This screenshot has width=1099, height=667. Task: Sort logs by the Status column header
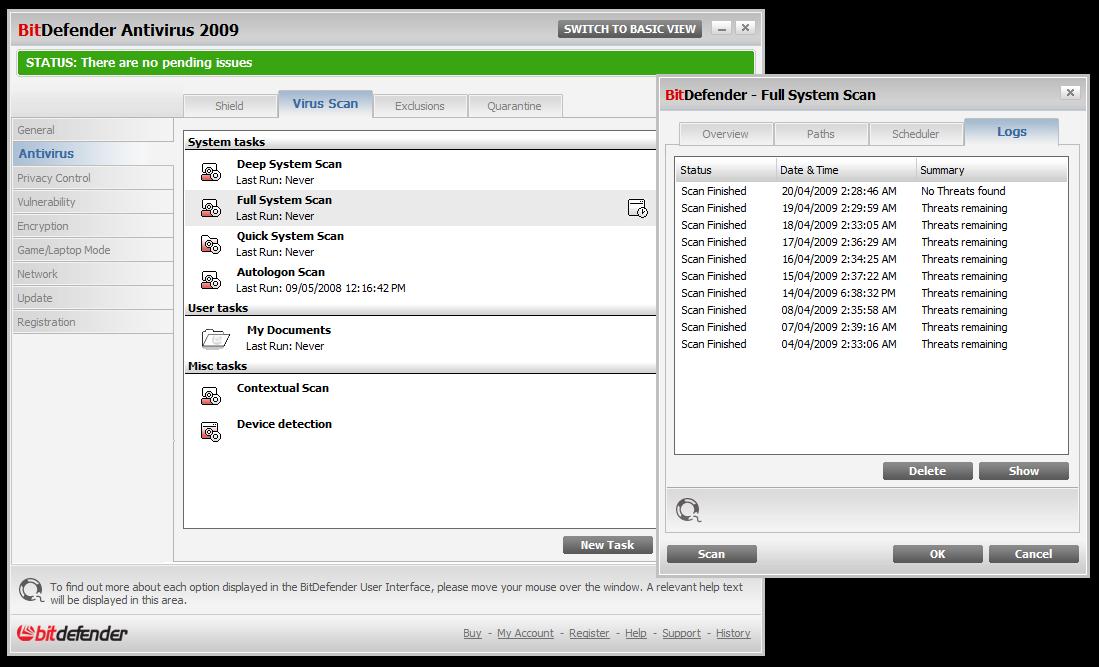pyautogui.click(x=726, y=170)
